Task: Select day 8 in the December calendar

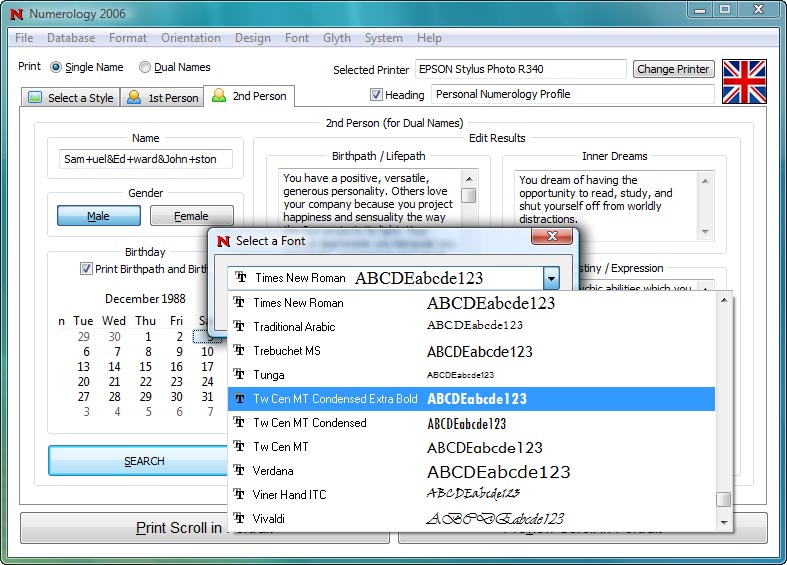Action: click(x=149, y=352)
